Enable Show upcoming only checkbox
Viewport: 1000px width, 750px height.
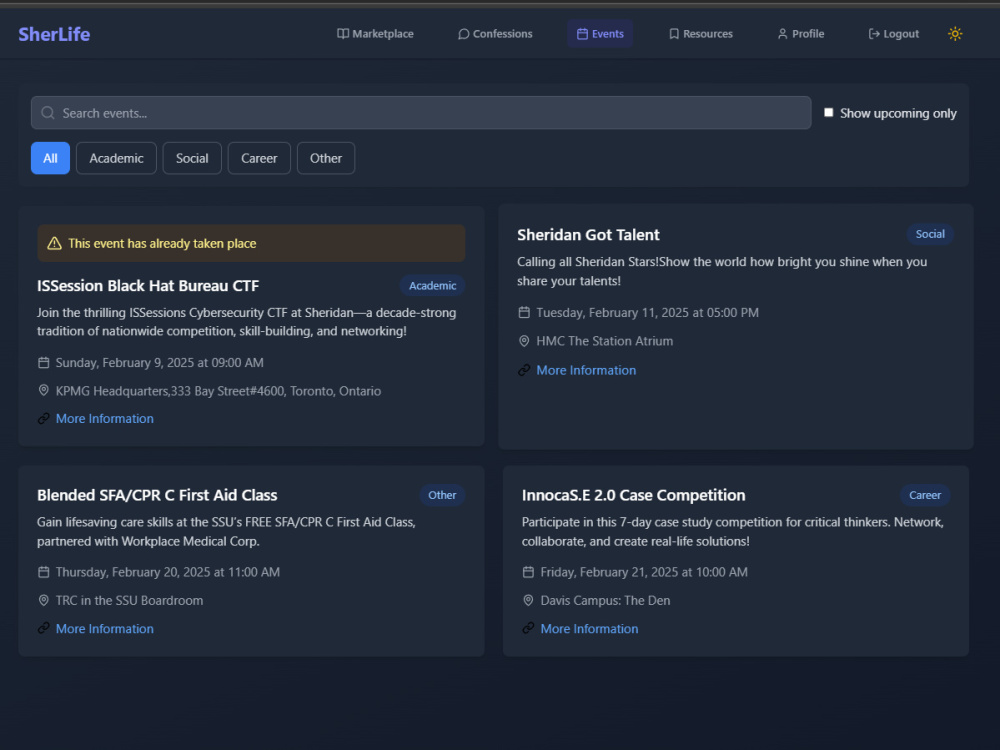click(828, 112)
